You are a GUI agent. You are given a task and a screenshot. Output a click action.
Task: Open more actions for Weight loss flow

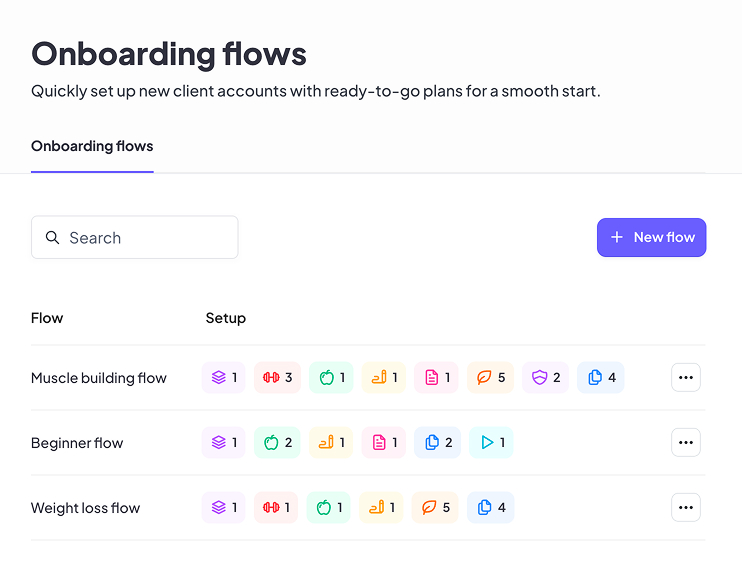coord(685,508)
